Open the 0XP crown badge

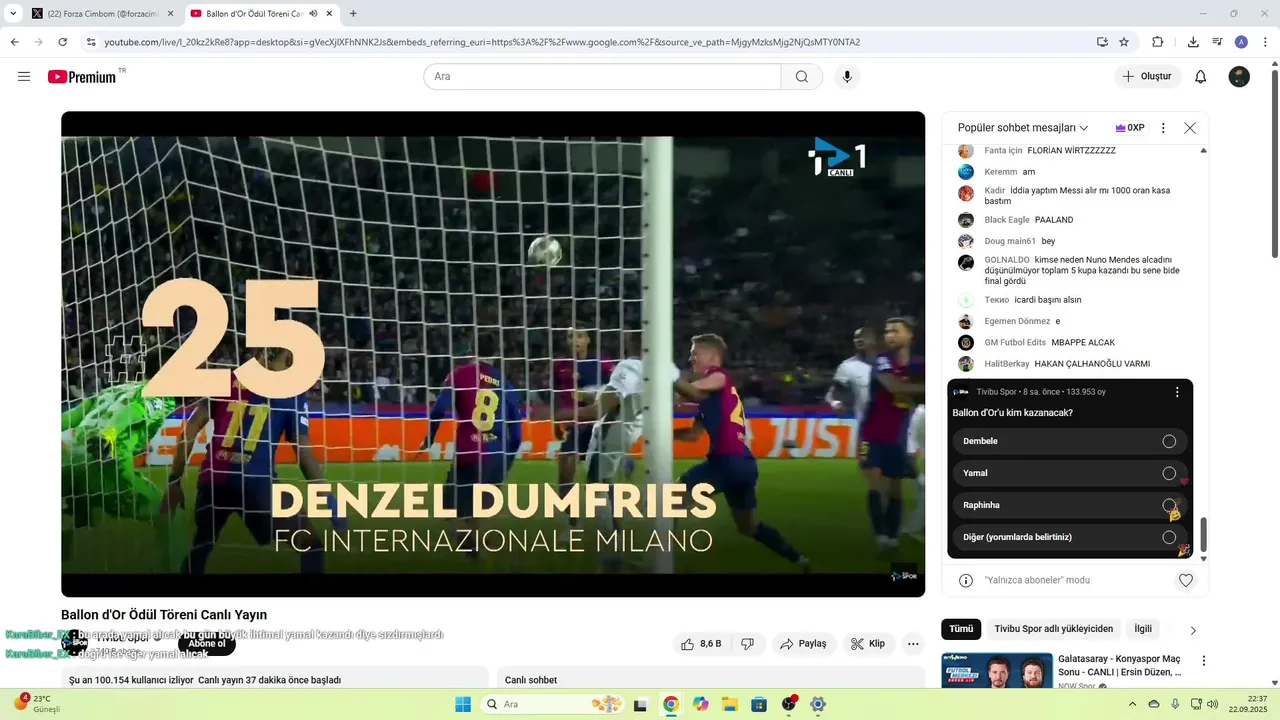[1130, 128]
